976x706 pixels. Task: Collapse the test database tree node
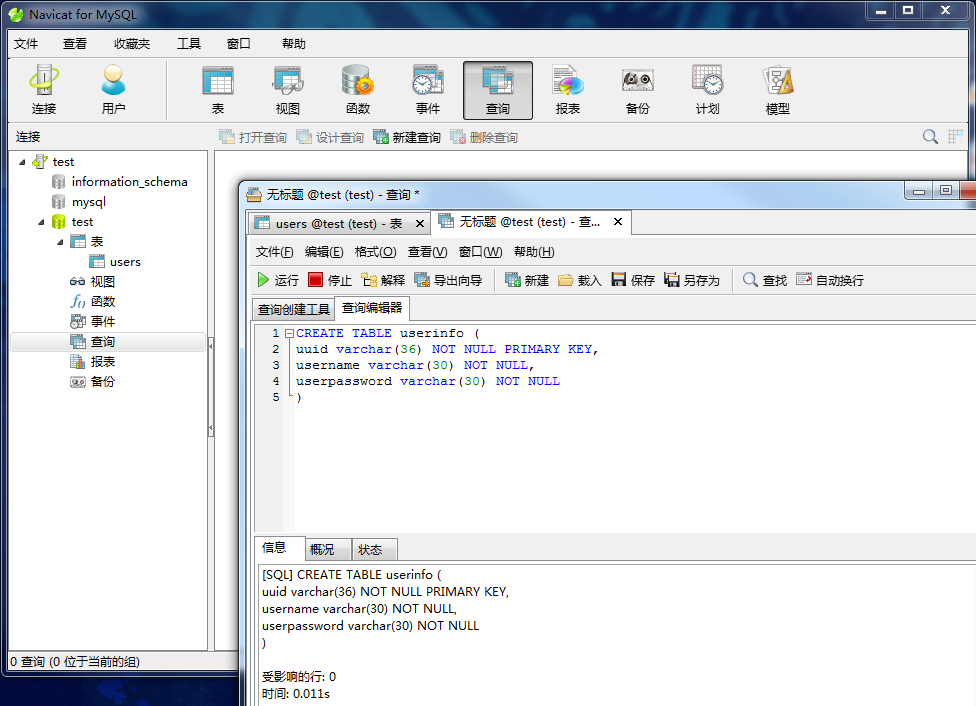tap(41, 222)
